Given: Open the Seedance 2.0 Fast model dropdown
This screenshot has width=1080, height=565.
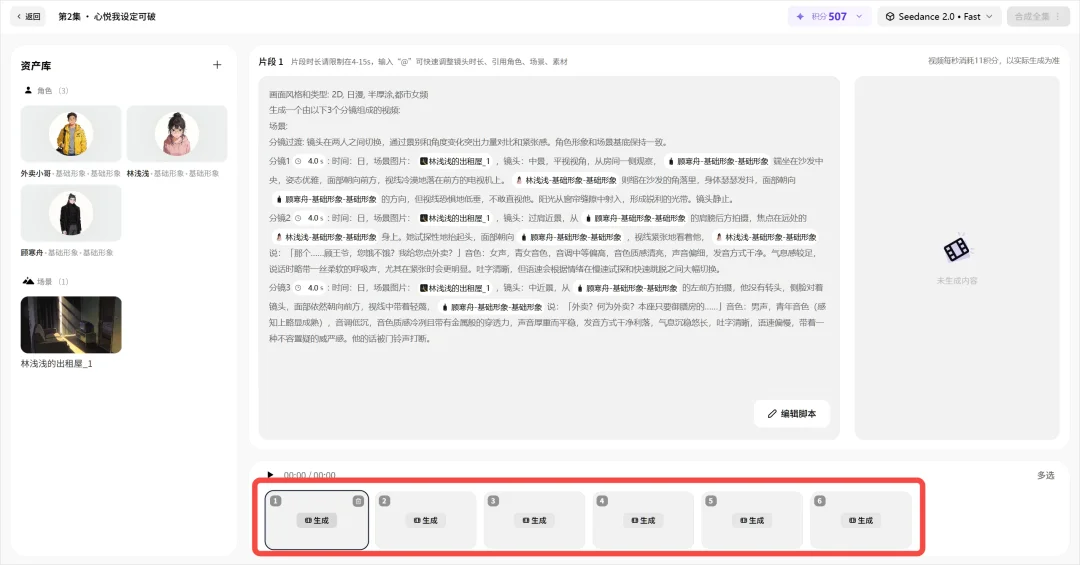Looking at the screenshot, I should point(931,16).
